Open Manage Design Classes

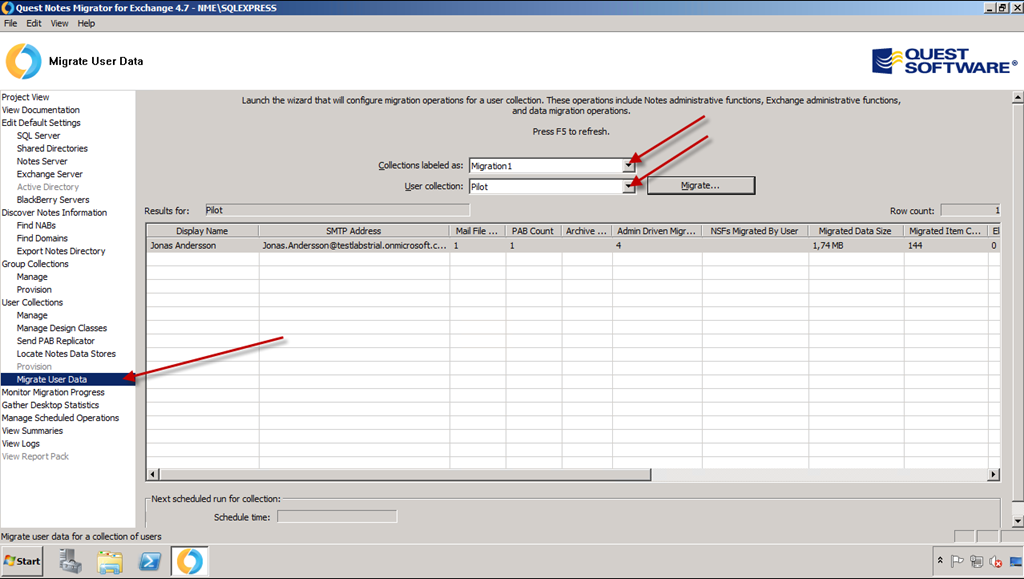[x=62, y=328]
